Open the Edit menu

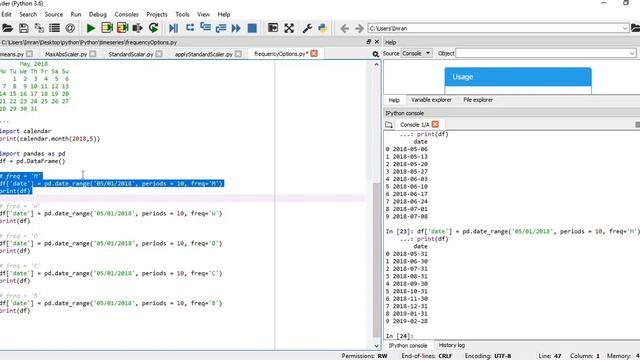point(6,14)
